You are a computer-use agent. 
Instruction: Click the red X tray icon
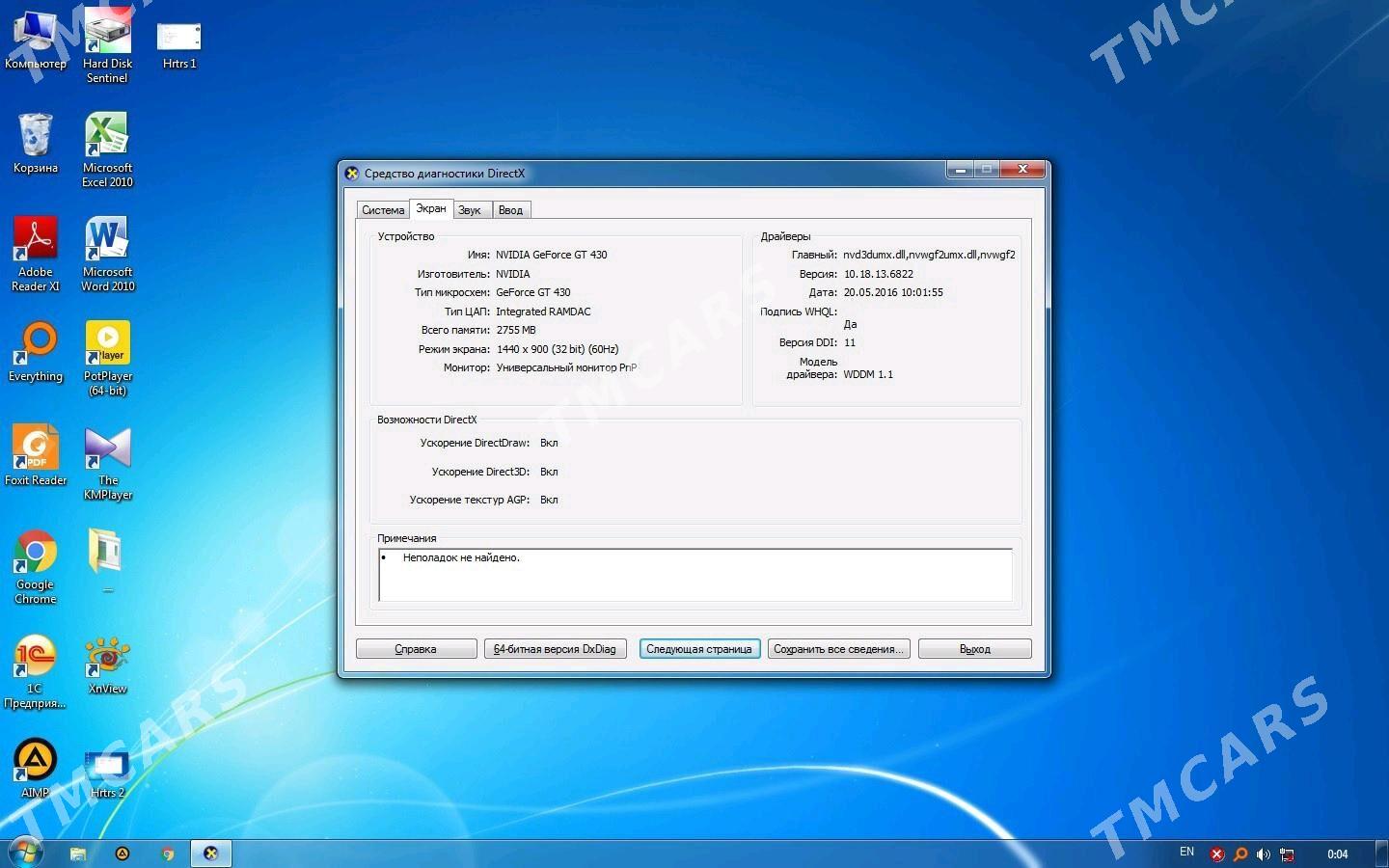click(1217, 854)
